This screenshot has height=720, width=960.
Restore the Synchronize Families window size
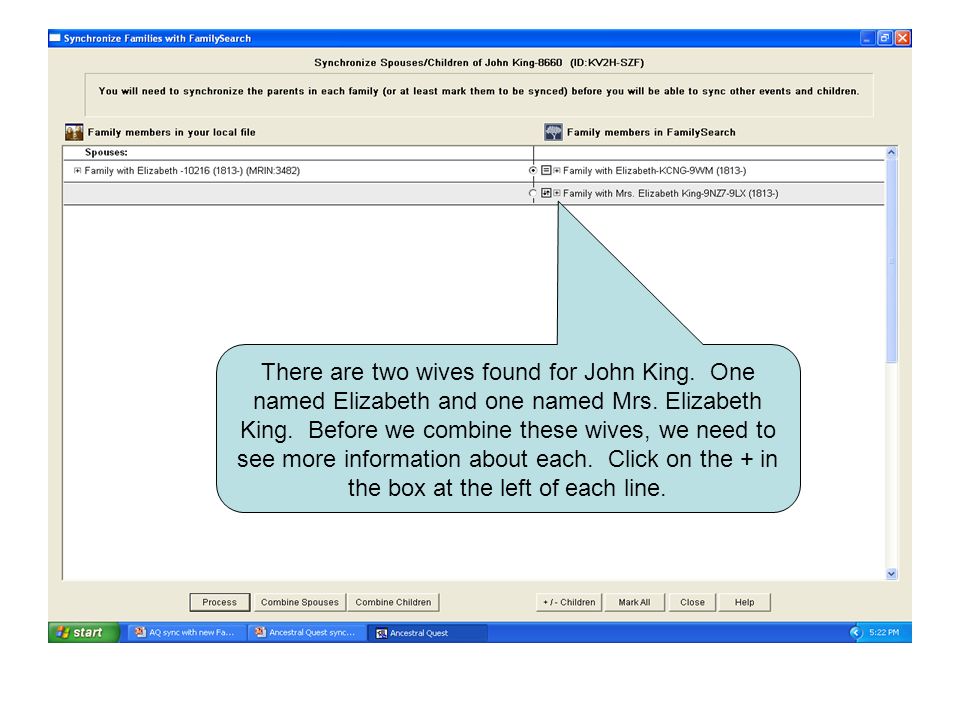[885, 38]
